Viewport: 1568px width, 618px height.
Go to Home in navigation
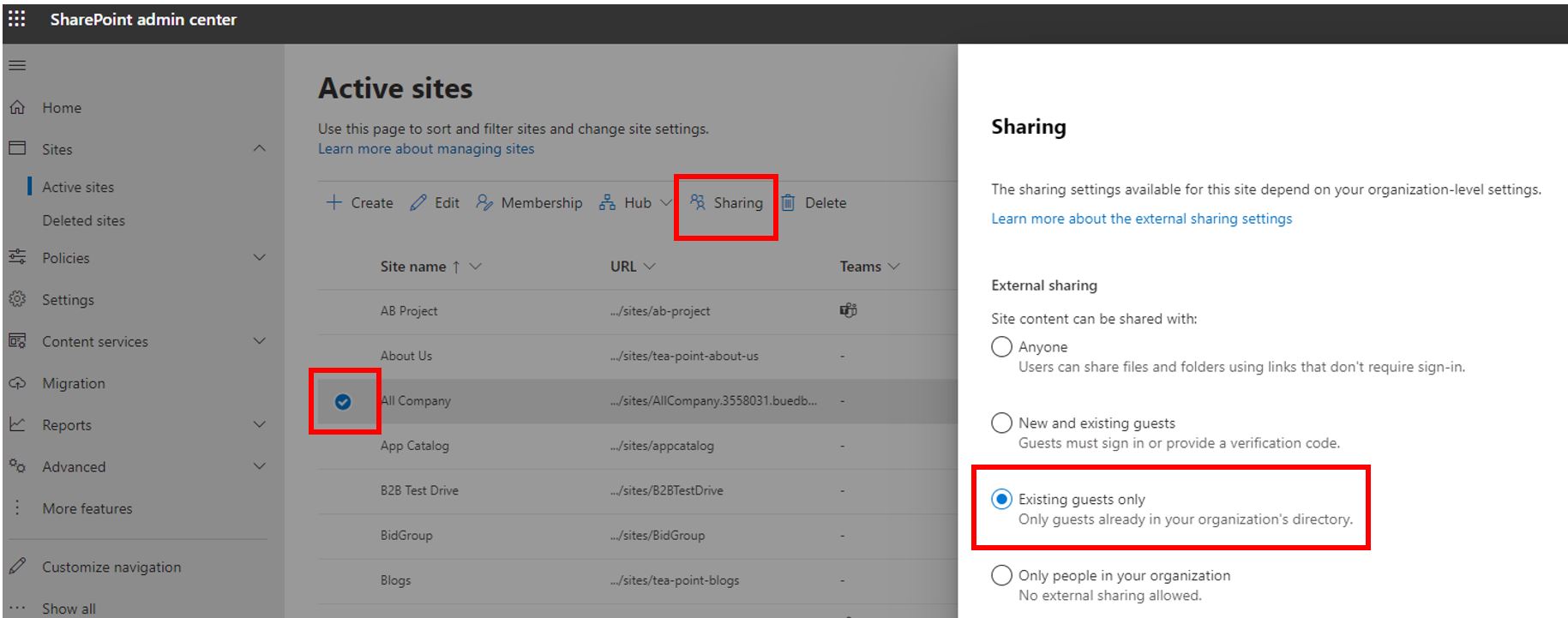click(62, 108)
